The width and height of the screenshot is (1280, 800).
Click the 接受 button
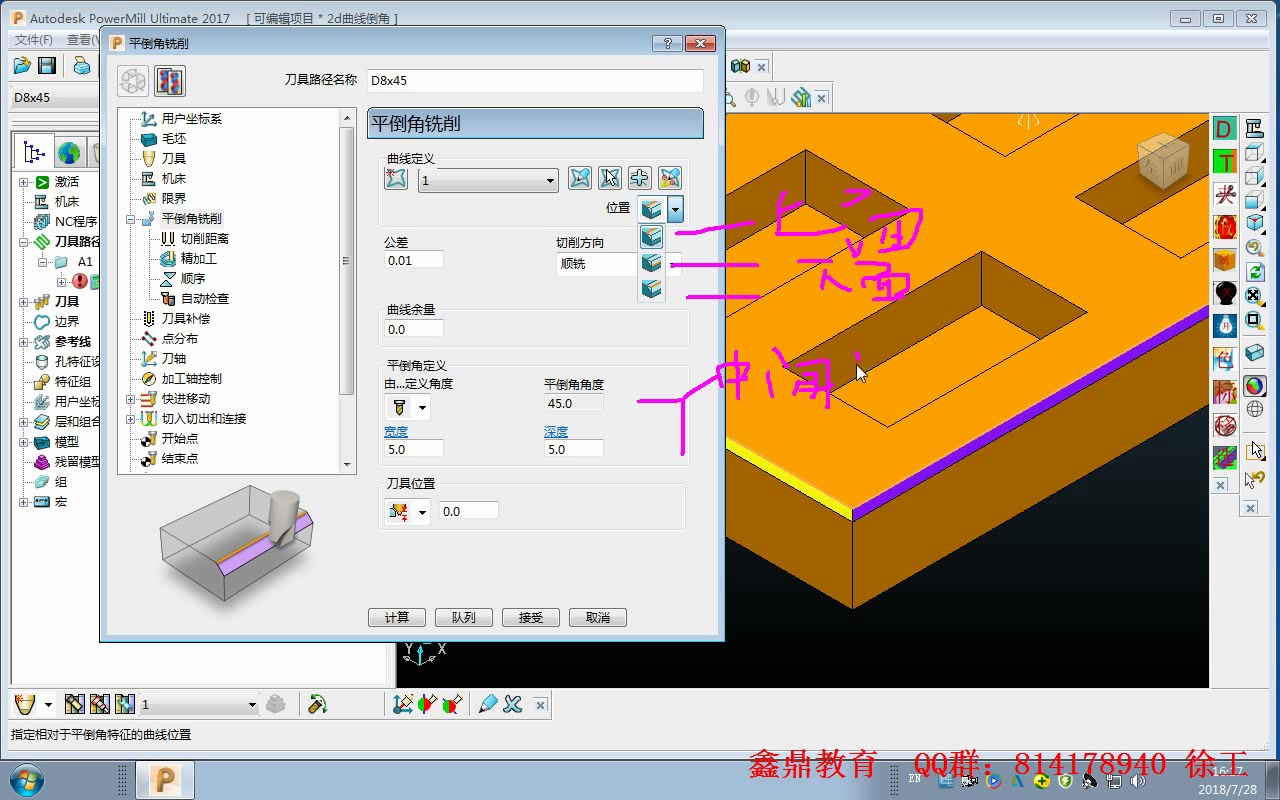[x=531, y=617]
